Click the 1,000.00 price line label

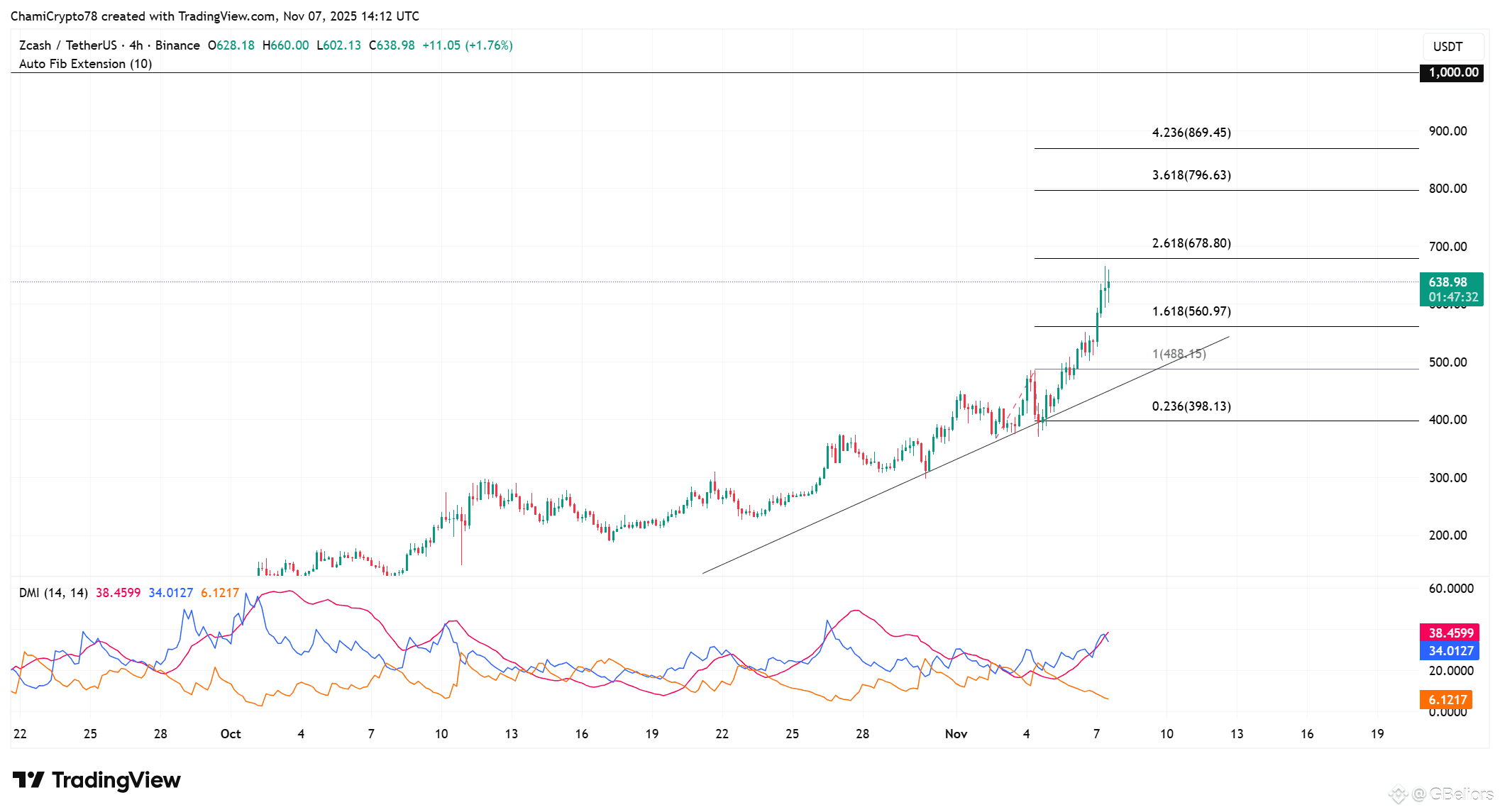pos(1453,72)
